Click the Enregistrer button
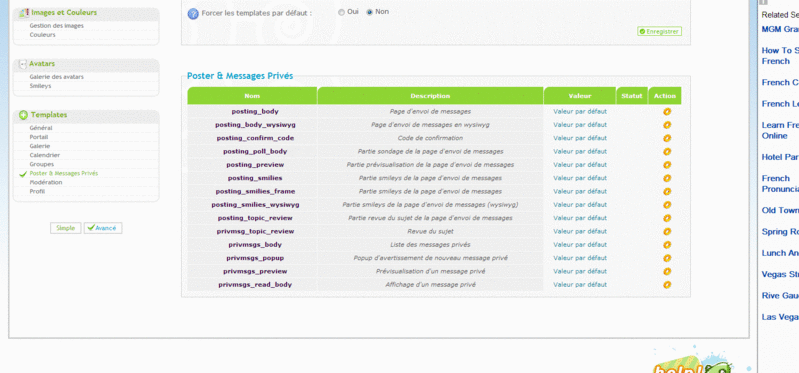This screenshot has height=373, width=799. point(659,32)
